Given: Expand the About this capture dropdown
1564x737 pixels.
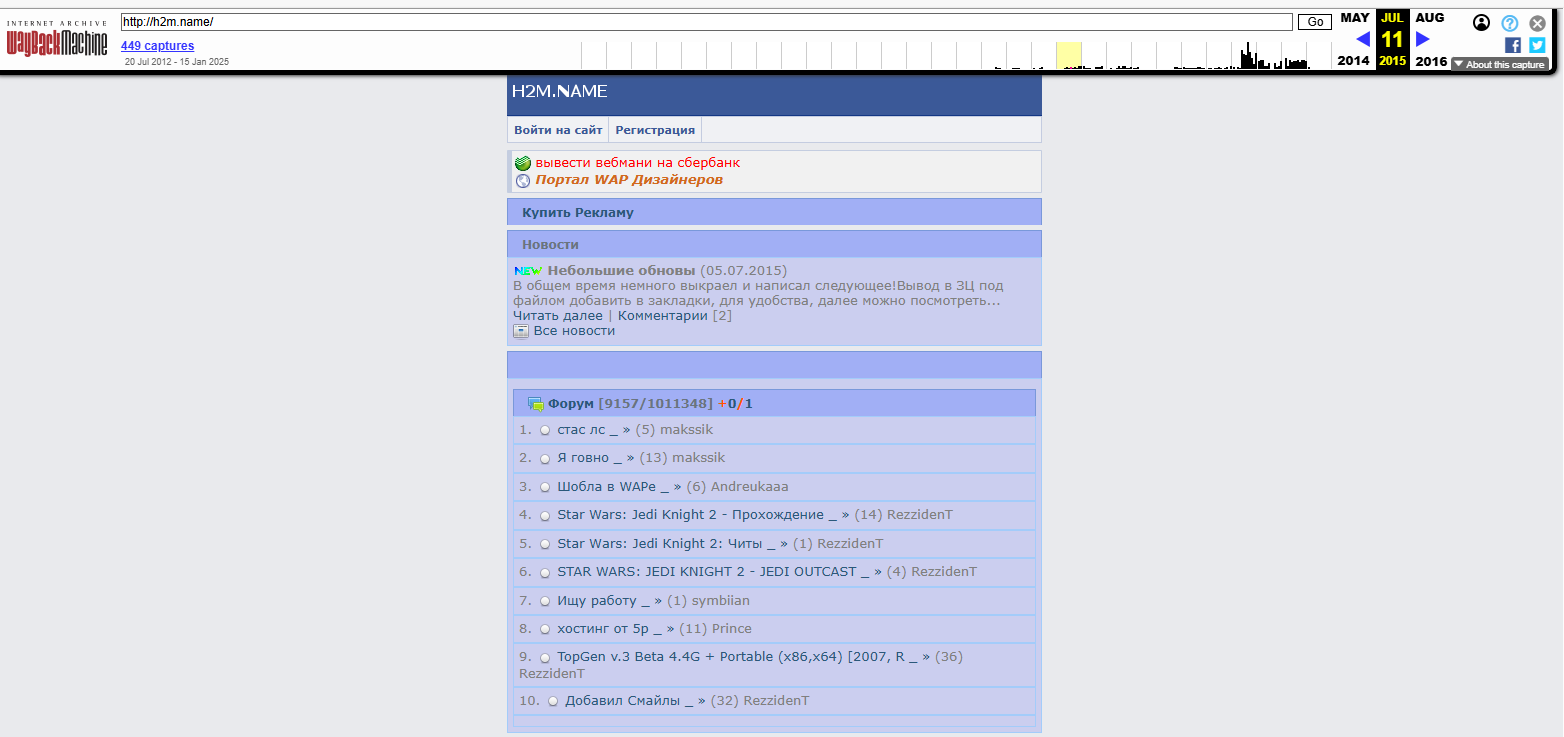Looking at the screenshot, I should (1499, 65).
